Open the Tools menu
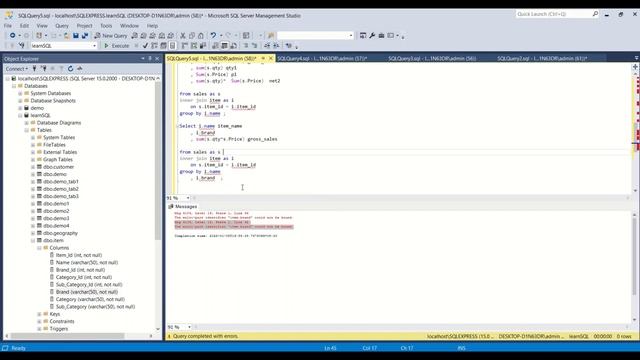The height and width of the screenshot is (360, 640). 106,26
